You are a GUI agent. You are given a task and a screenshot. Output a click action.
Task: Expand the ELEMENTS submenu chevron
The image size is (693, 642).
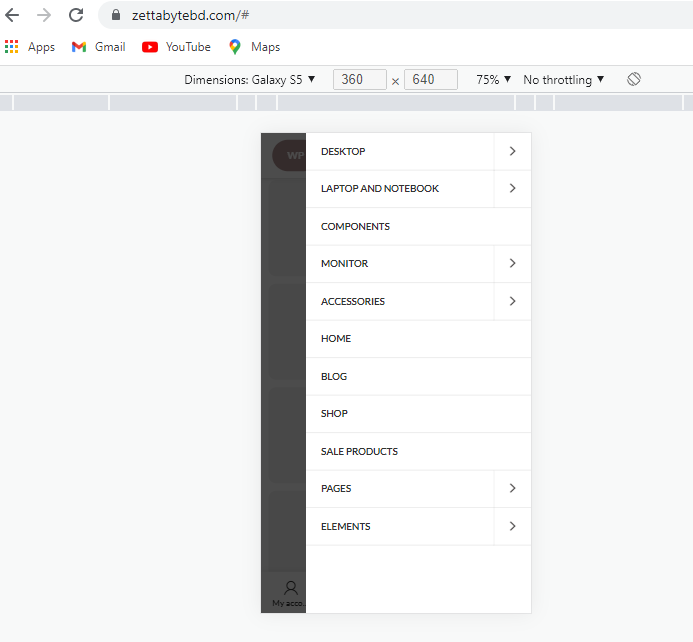pos(513,526)
